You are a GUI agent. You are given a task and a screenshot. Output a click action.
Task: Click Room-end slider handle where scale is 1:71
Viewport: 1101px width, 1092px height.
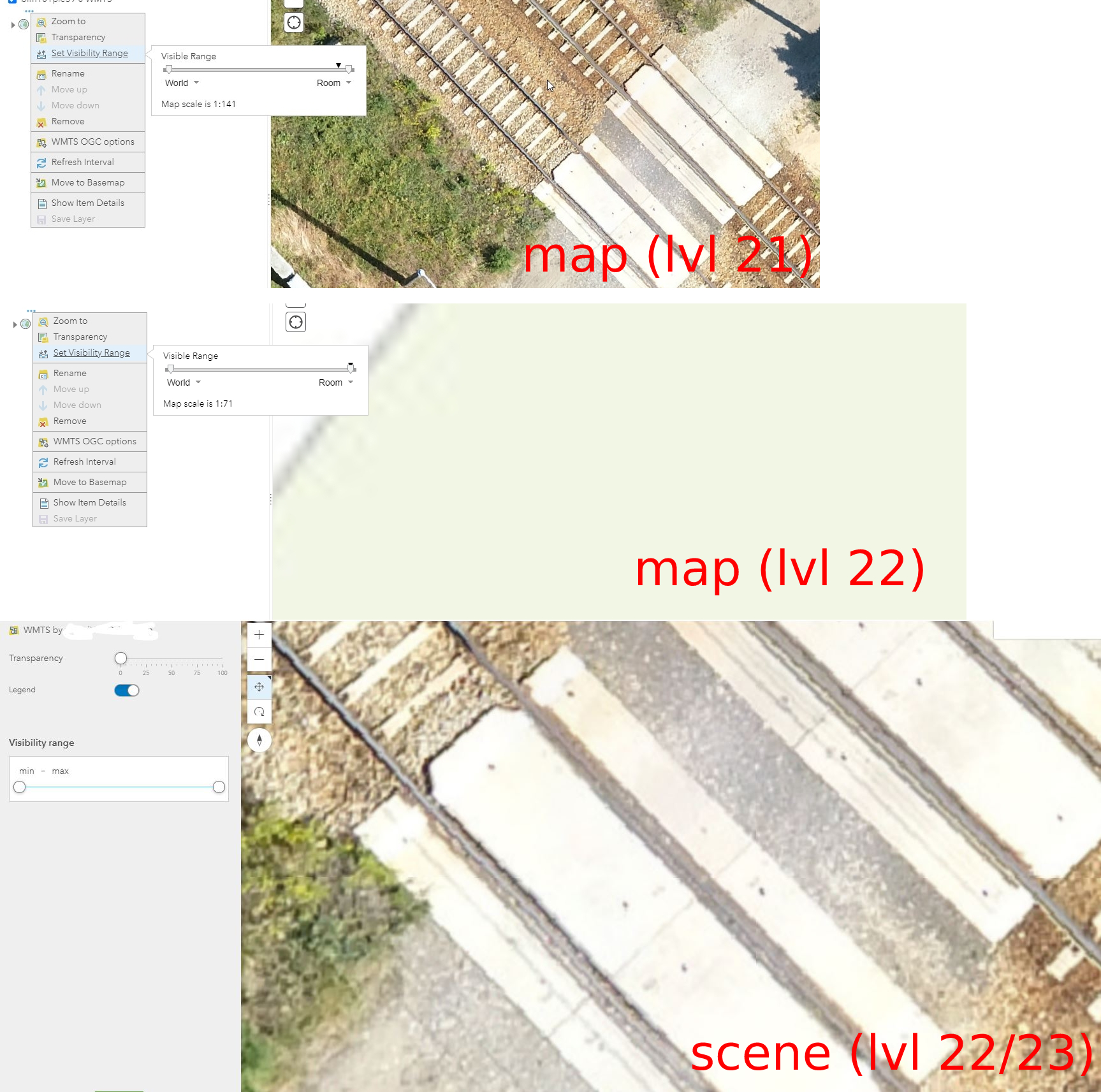pyautogui.click(x=351, y=369)
